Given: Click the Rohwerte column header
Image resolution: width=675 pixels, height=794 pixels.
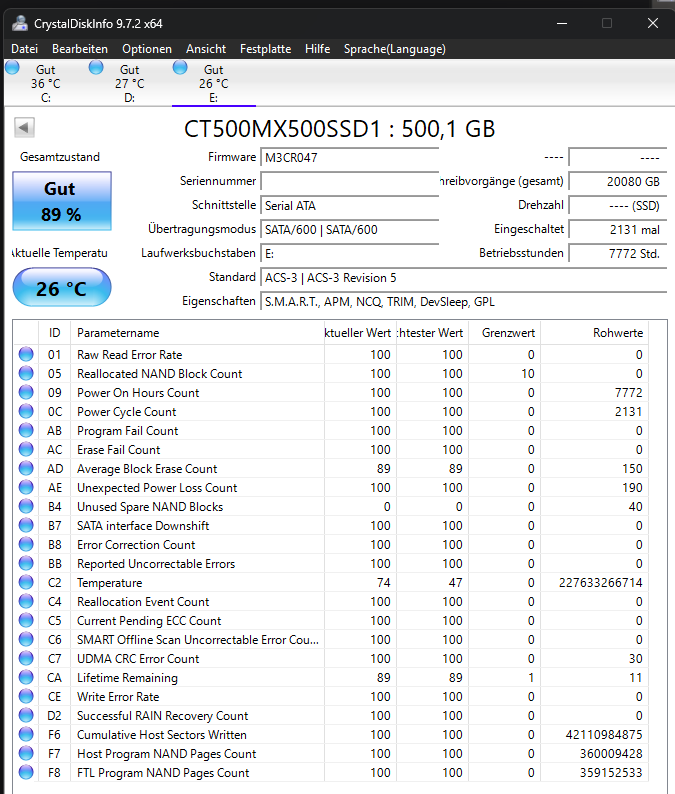Looking at the screenshot, I should click(594, 333).
